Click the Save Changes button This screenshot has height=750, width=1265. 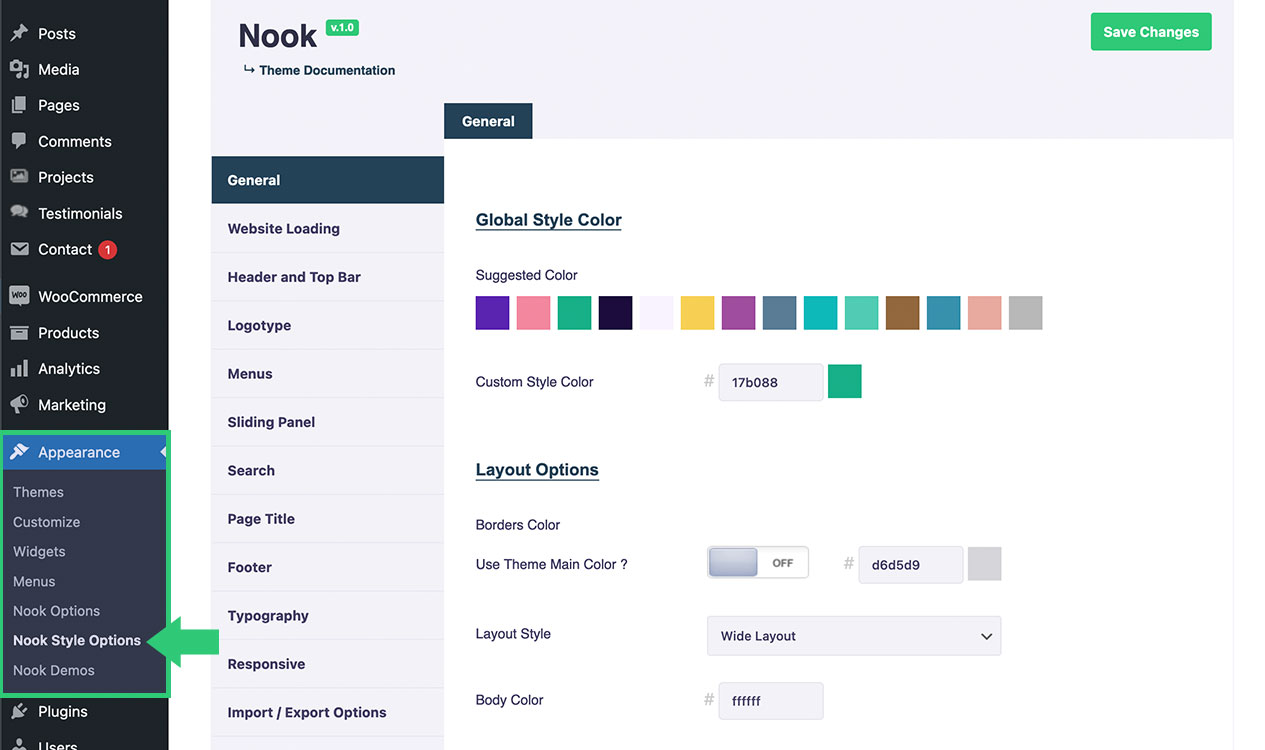click(x=1150, y=32)
